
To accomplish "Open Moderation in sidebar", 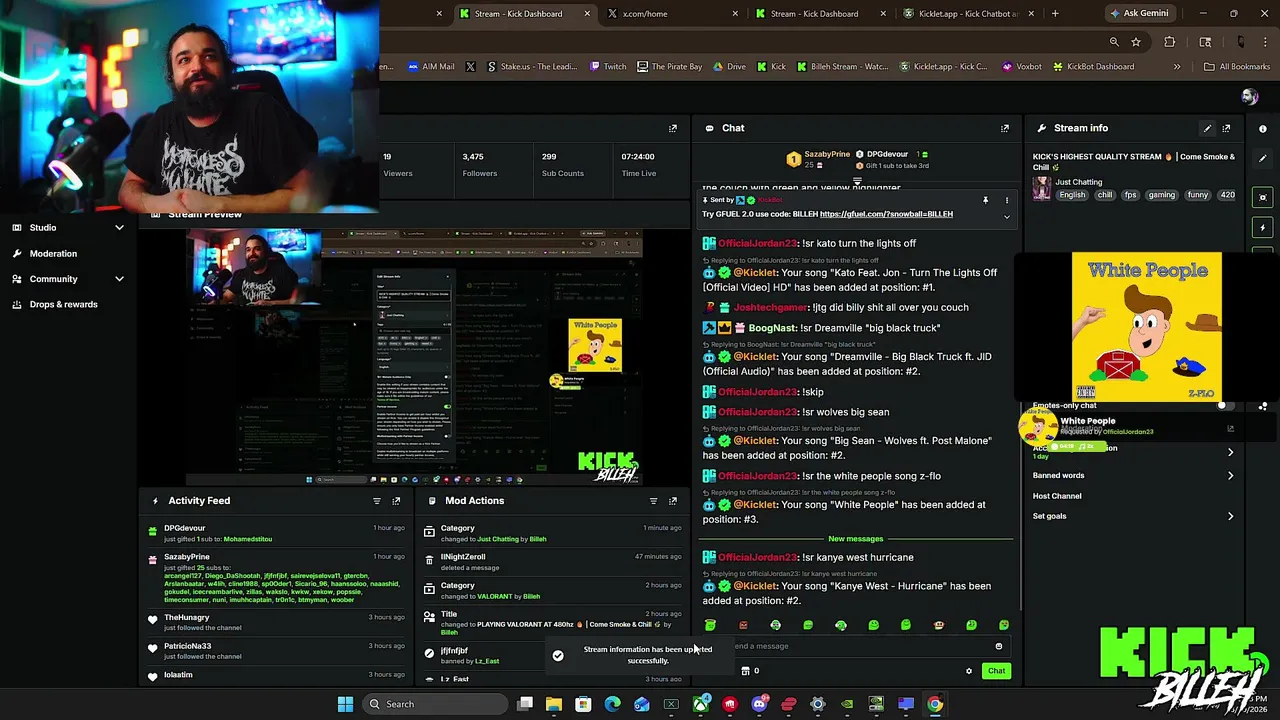I will click(53, 253).
